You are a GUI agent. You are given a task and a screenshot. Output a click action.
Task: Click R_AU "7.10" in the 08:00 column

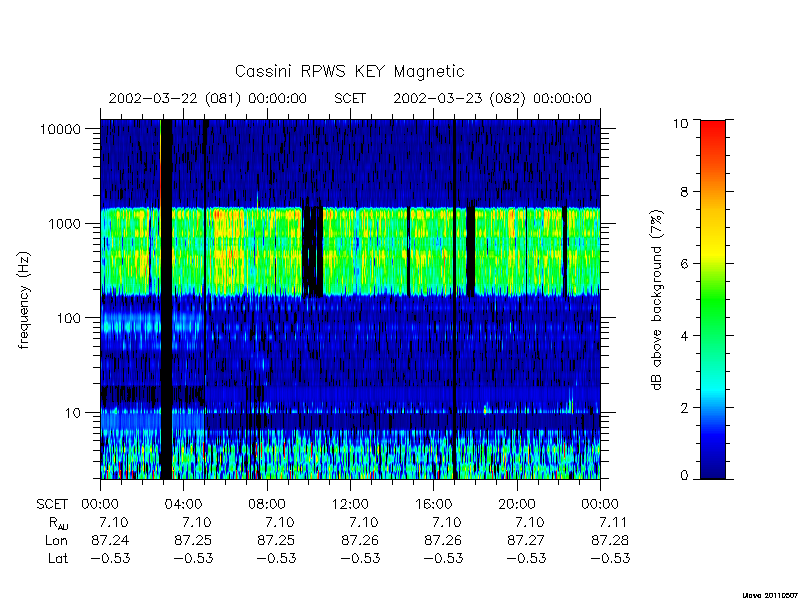280,522
